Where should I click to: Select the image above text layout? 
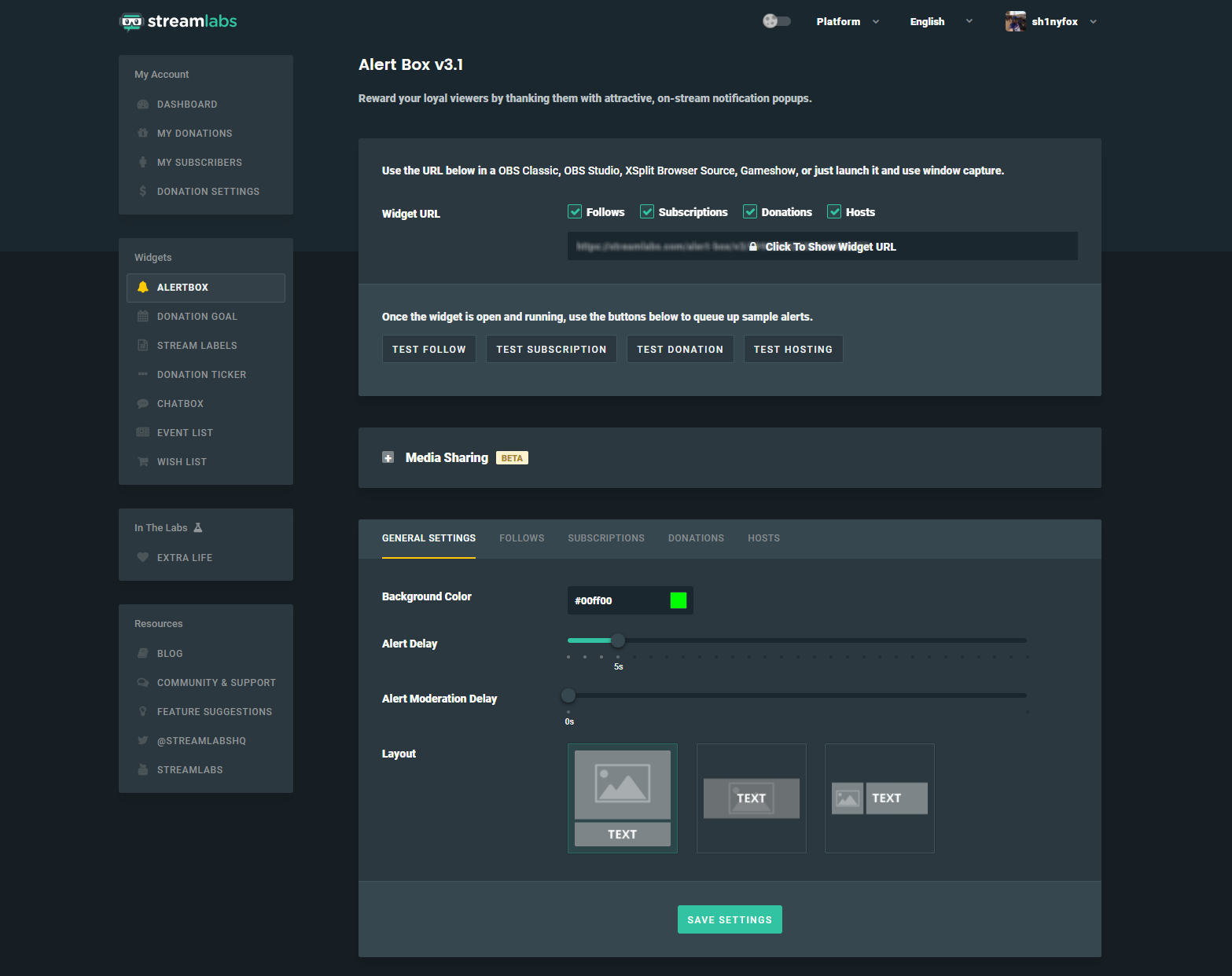pyautogui.click(x=623, y=798)
